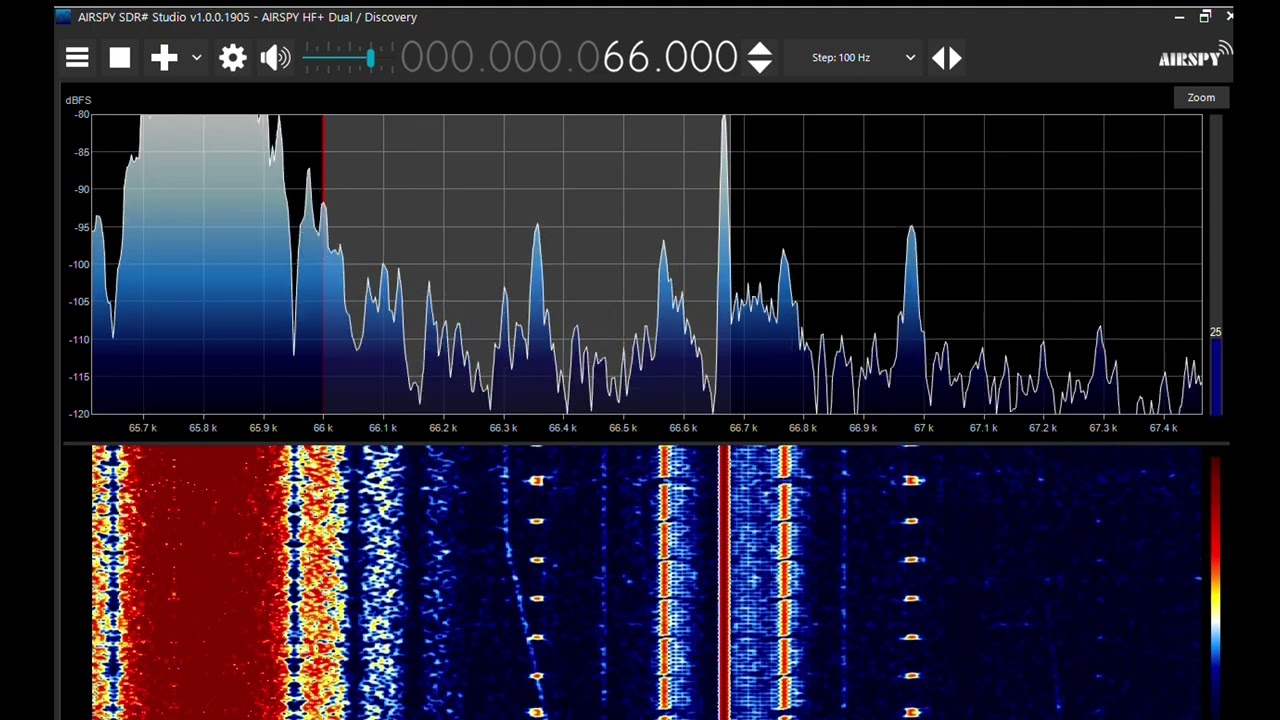Click the Zoom button above the spectrum
1280x720 pixels.
tap(1201, 97)
